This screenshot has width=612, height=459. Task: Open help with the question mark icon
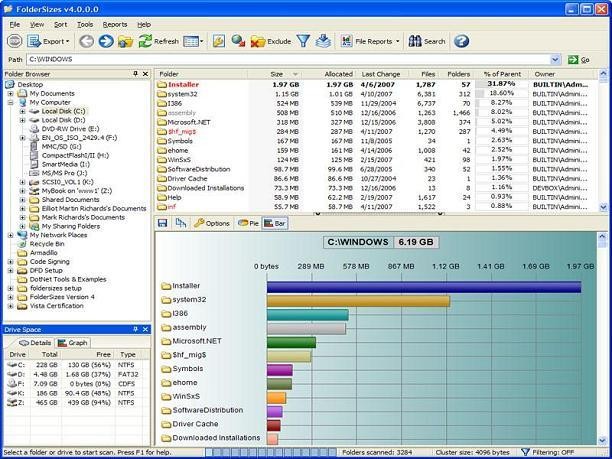click(x=461, y=41)
